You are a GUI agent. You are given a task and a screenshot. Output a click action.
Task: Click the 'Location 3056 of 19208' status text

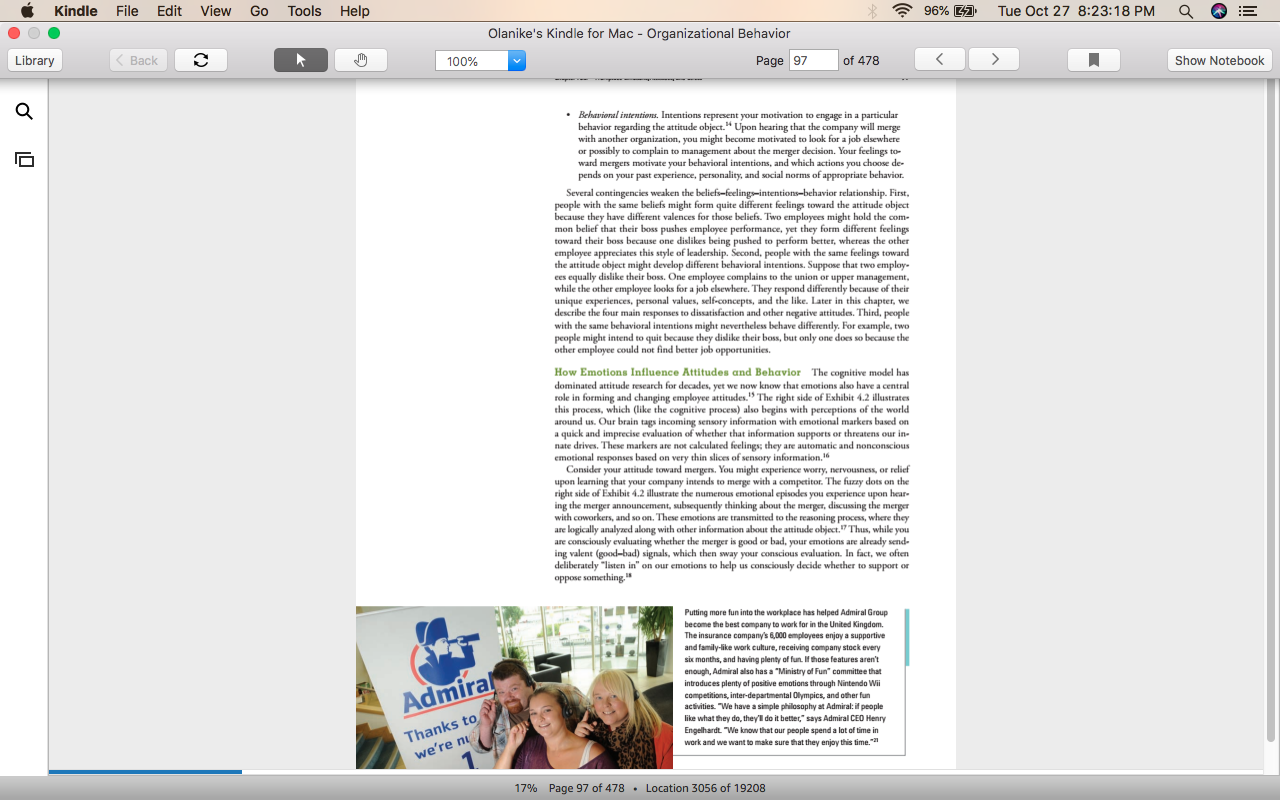coord(706,788)
